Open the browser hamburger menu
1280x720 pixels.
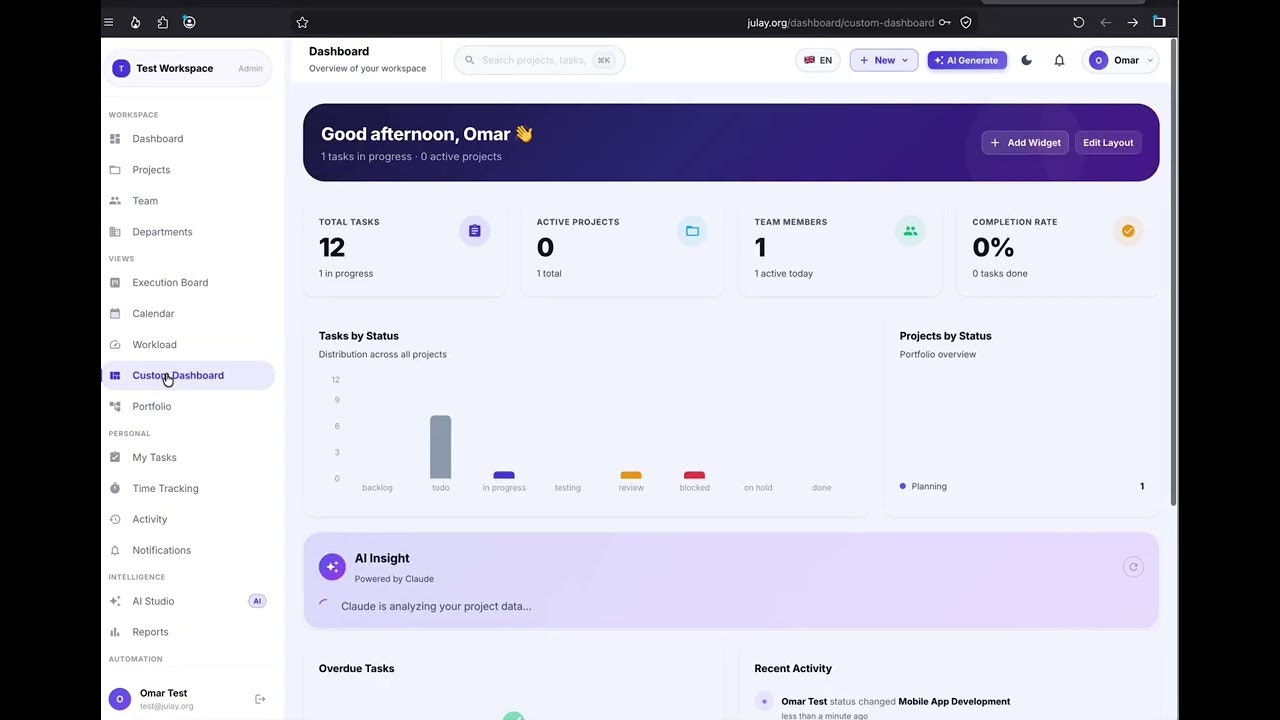point(108,22)
